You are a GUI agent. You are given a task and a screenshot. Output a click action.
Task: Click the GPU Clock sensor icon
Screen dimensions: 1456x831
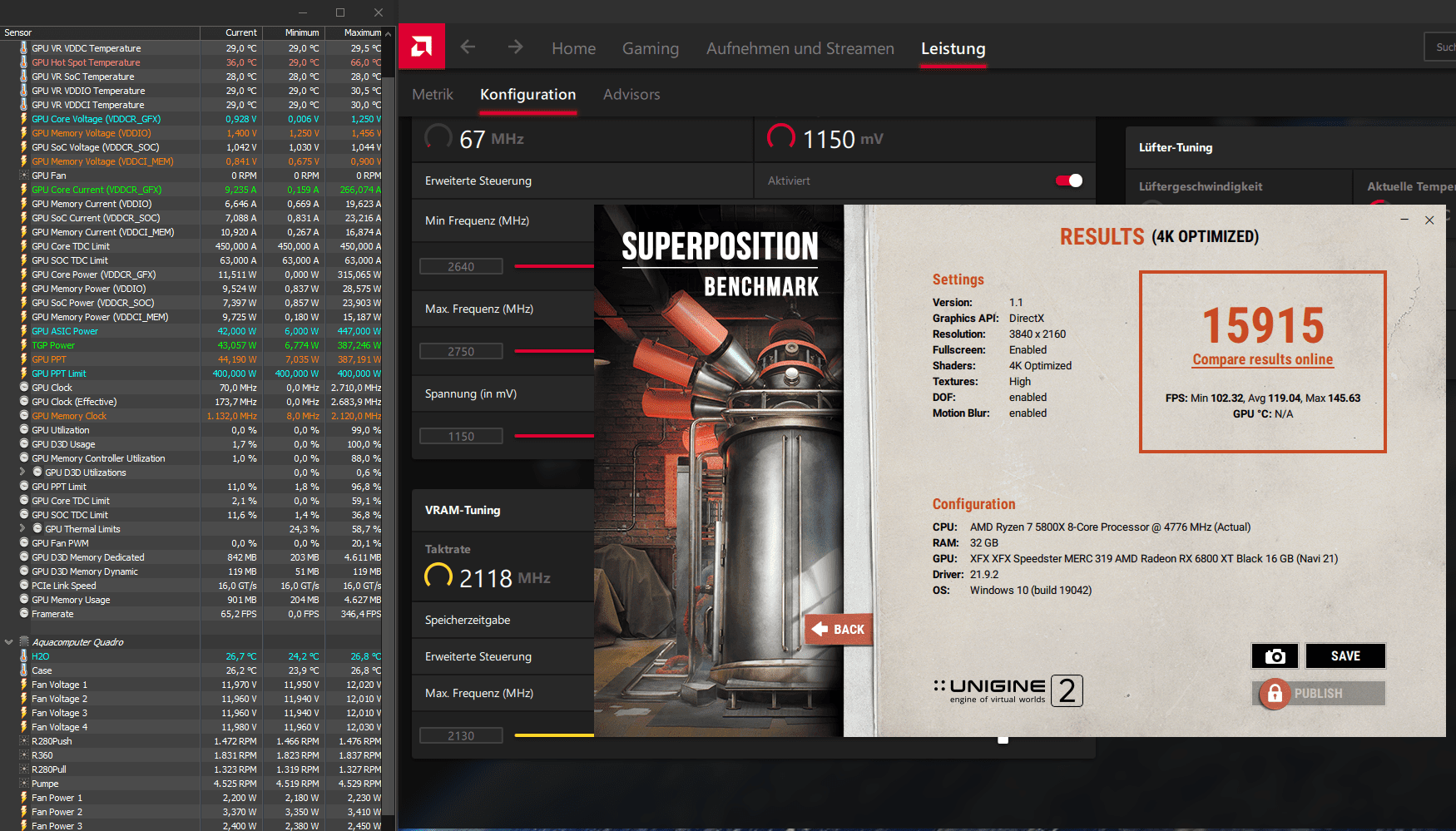[x=24, y=388]
